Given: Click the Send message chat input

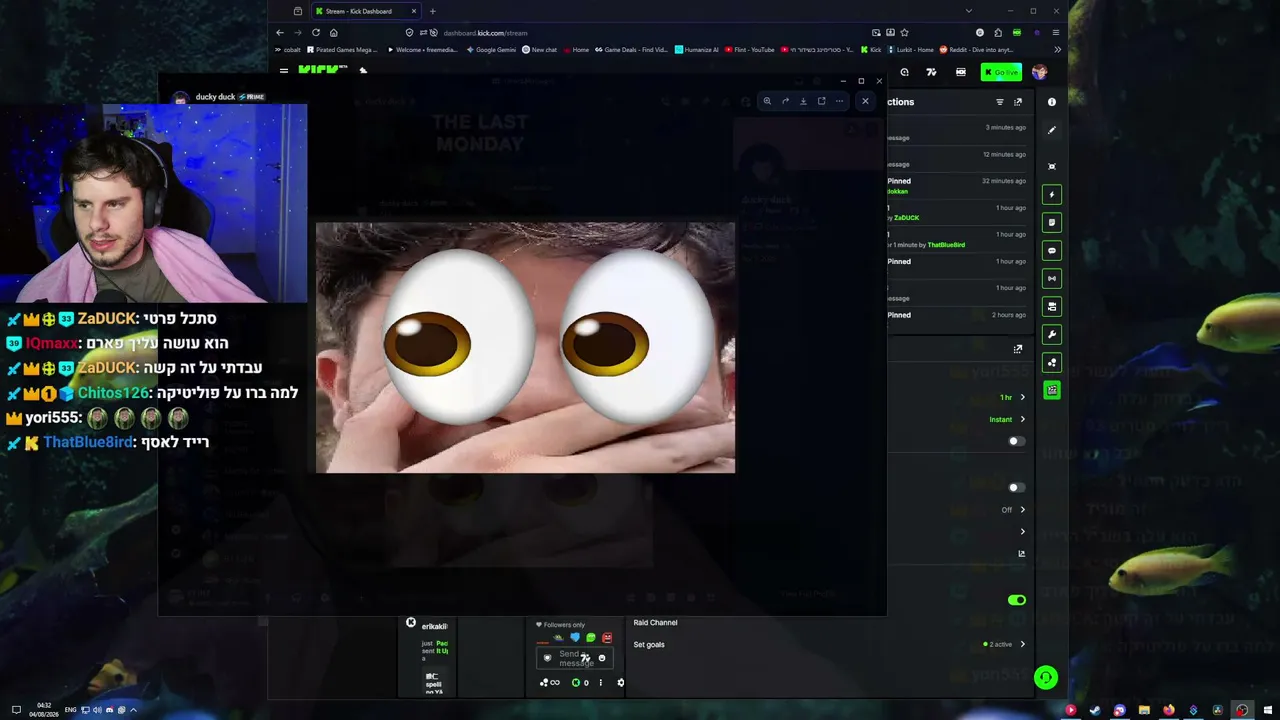Looking at the screenshot, I should 575,658.
